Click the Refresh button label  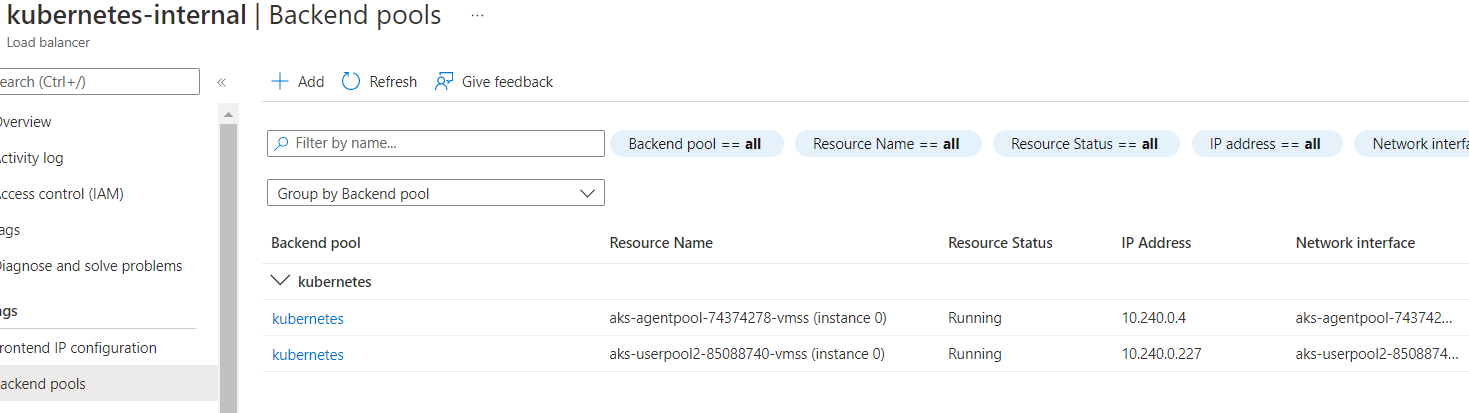point(393,82)
